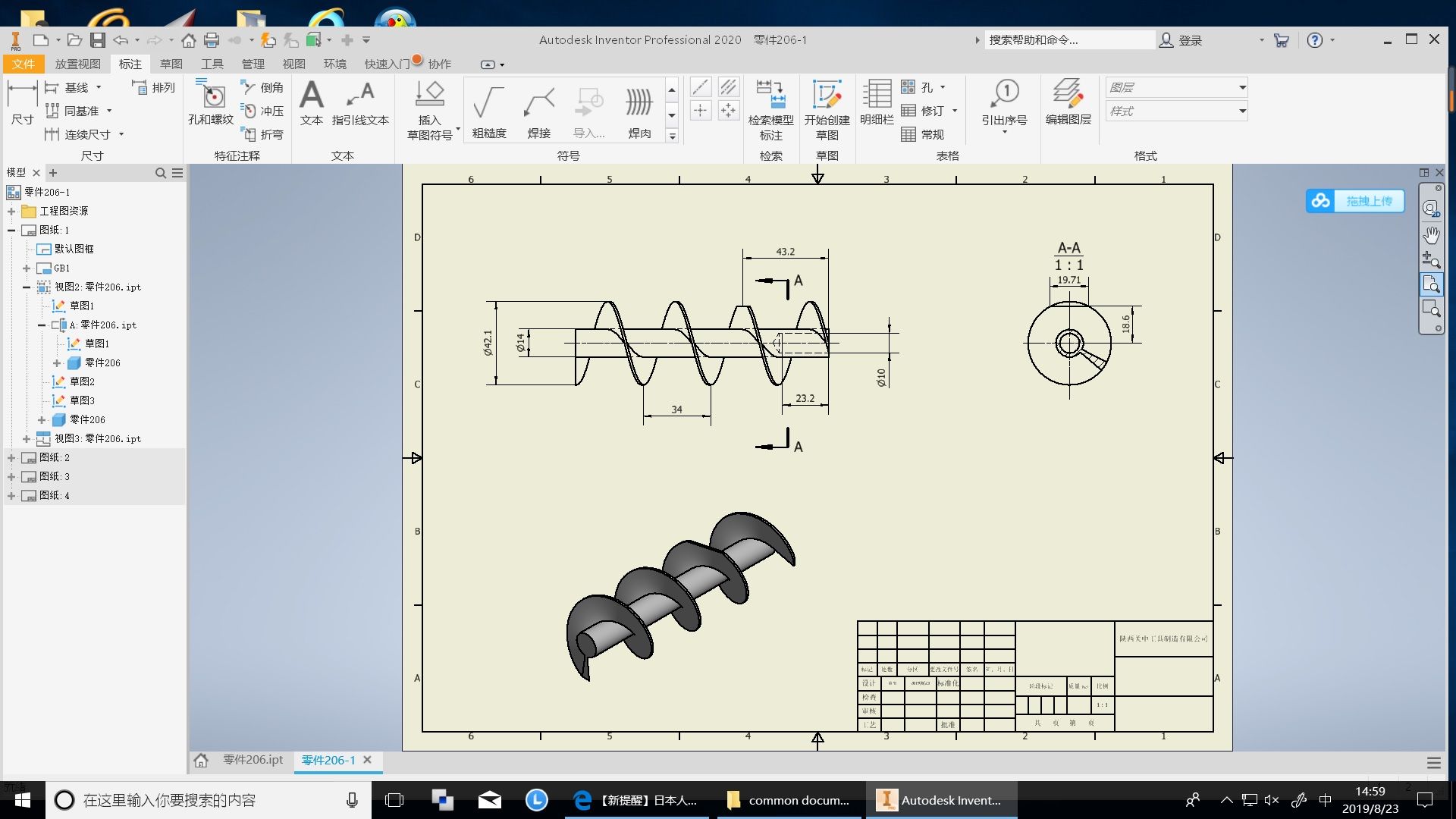Click the help question mark icon

(1315, 40)
